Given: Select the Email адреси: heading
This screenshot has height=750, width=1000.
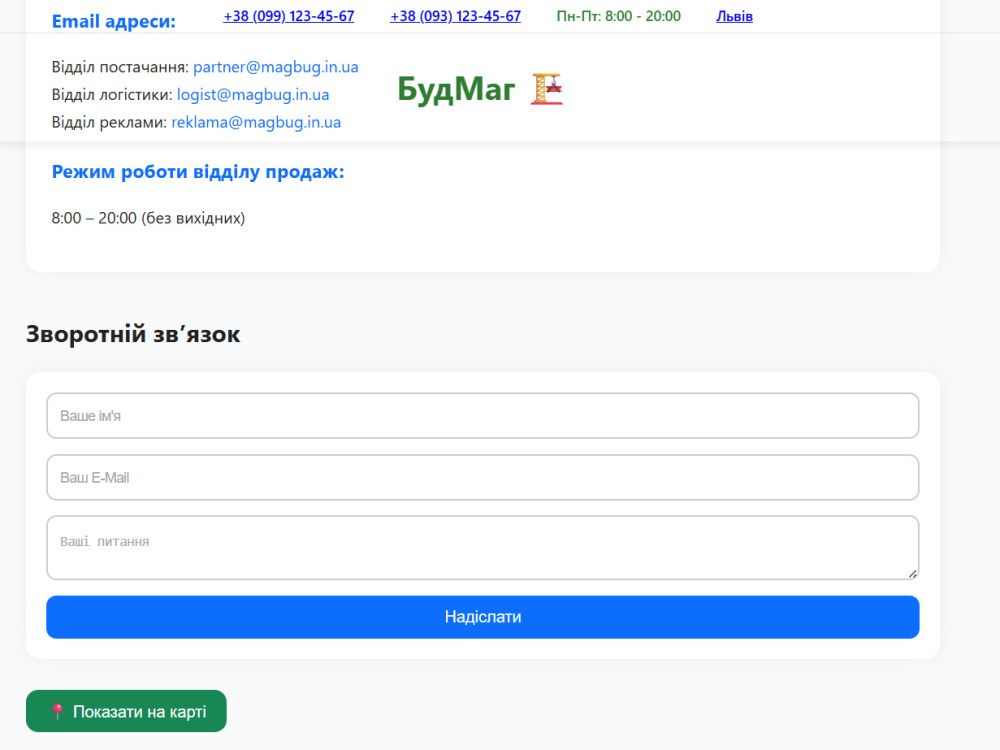Looking at the screenshot, I should point(114,21).
